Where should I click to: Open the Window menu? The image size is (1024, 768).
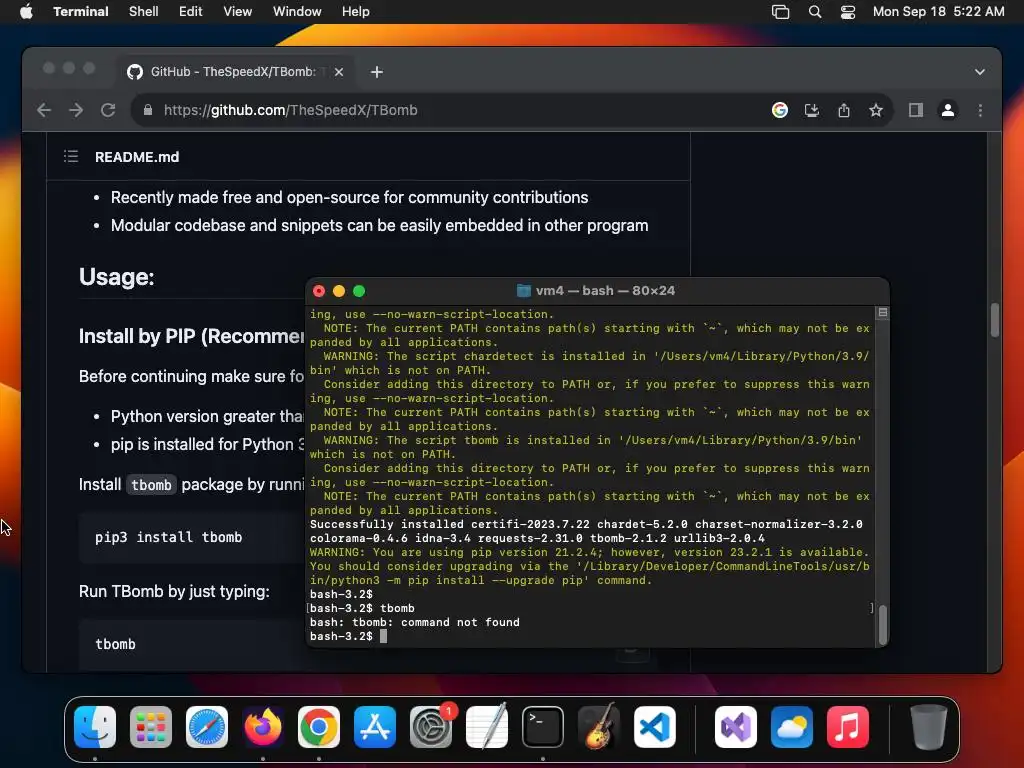(x=296, y=12)
